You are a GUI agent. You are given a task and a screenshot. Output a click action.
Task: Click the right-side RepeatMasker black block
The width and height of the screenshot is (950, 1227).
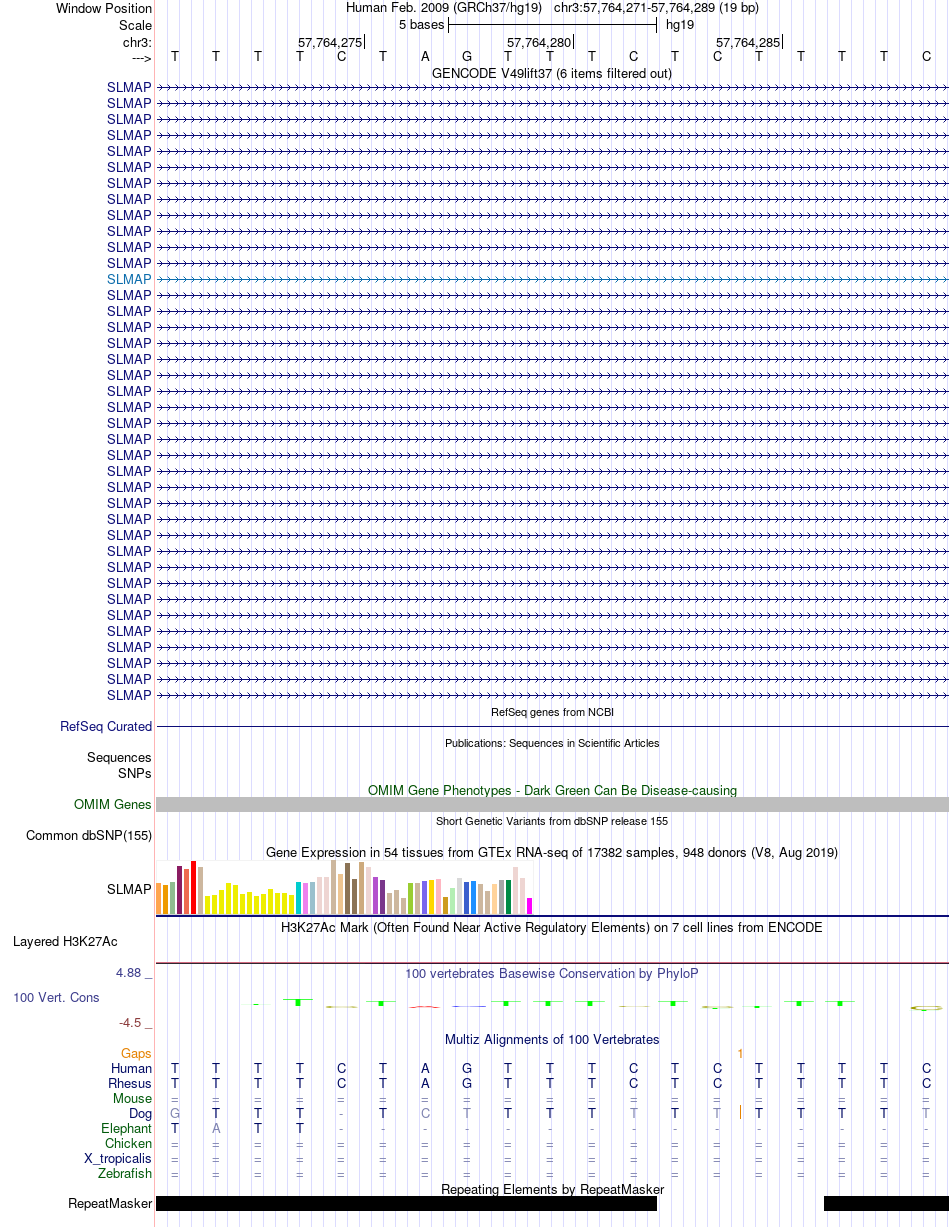pos(886,1203)
